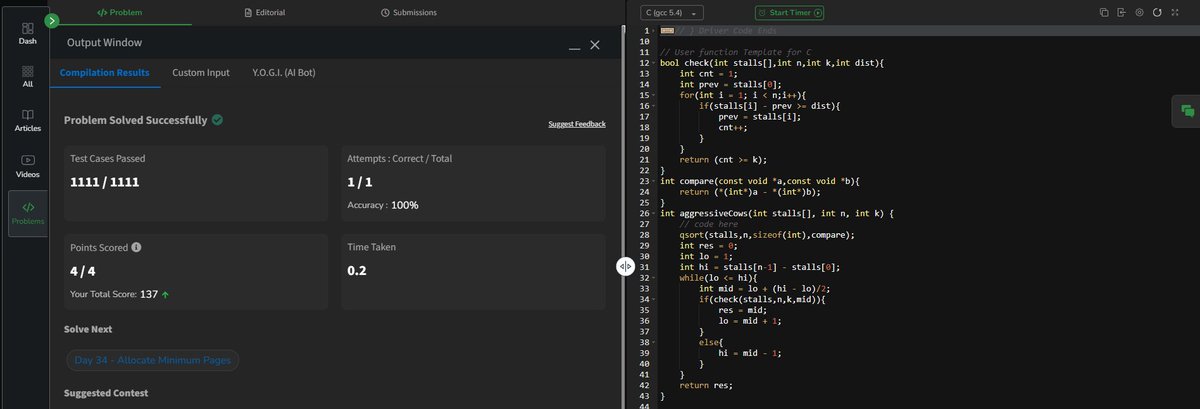Image resolution: width=1200 pixels, height=409 pixels.
Task: Open the Articles sidebar section
Action: point(27,121)
